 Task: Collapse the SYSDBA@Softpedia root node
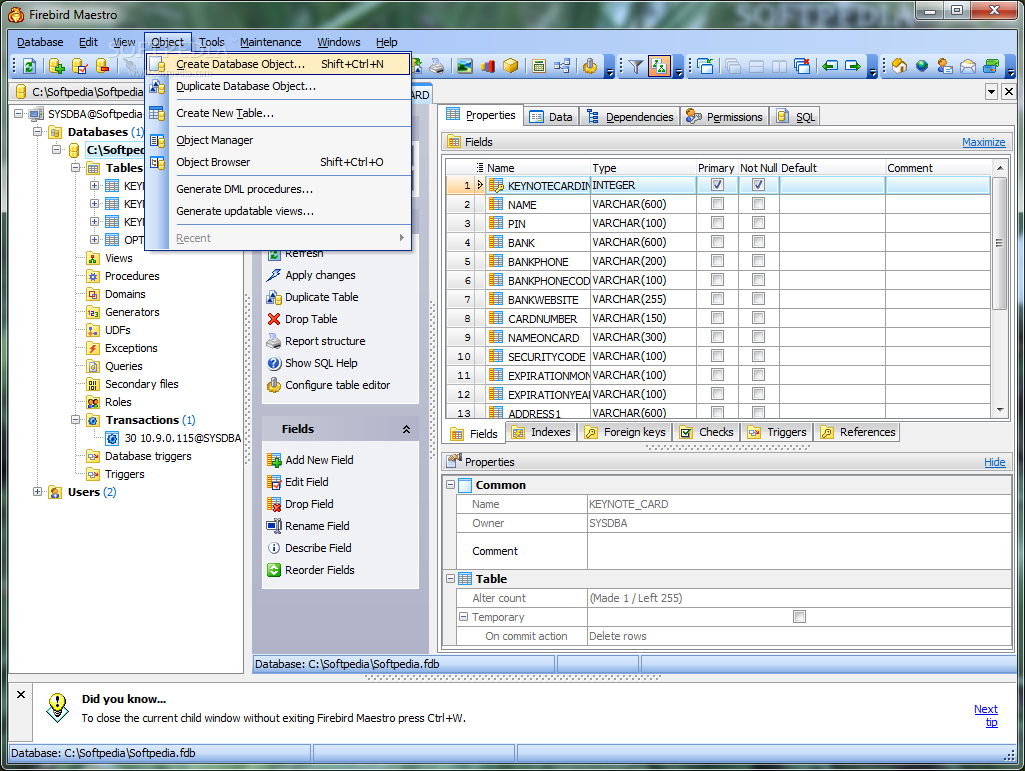tap(18, 114)
